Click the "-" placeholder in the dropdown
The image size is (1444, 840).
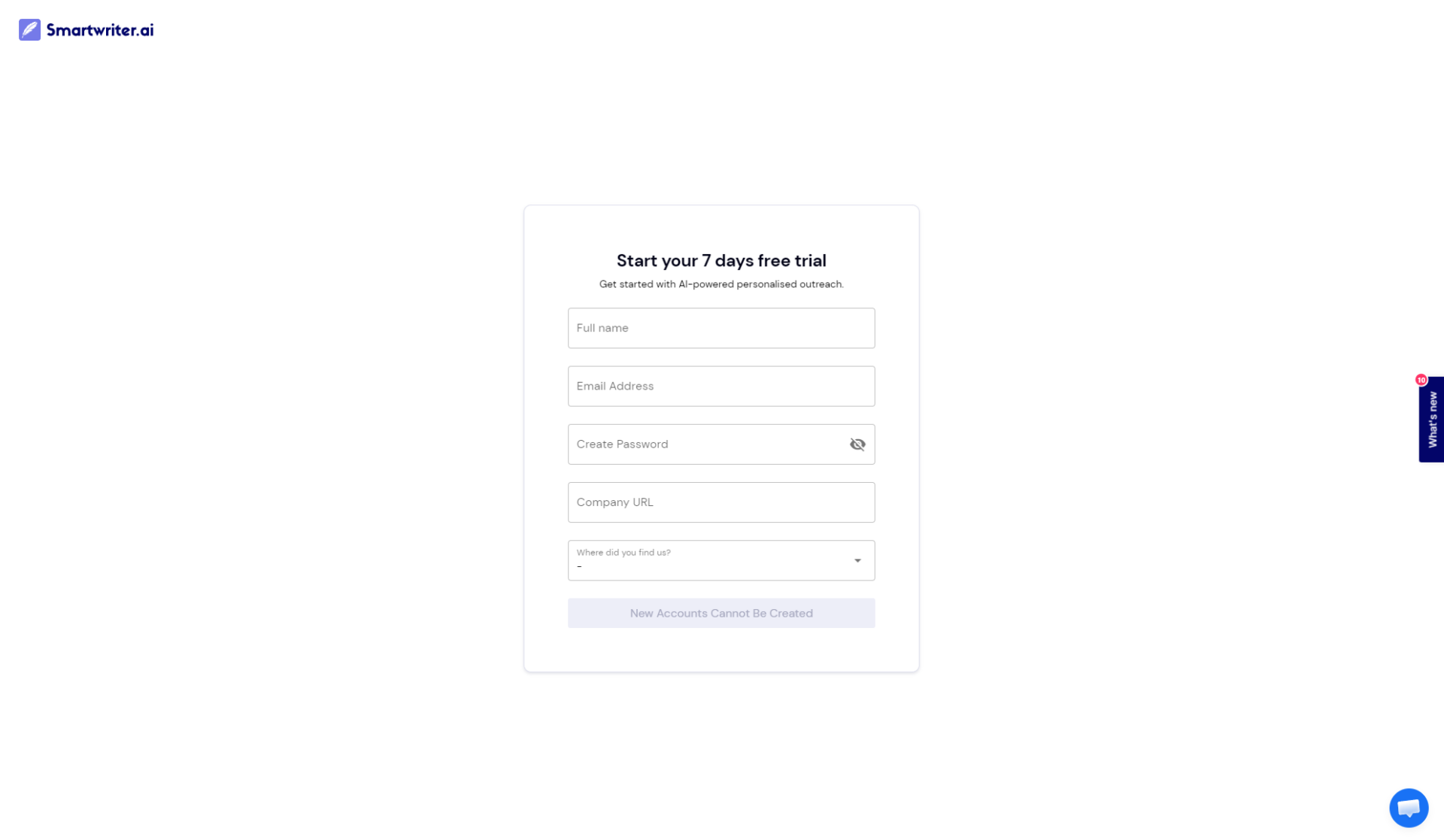coord(579,566)
